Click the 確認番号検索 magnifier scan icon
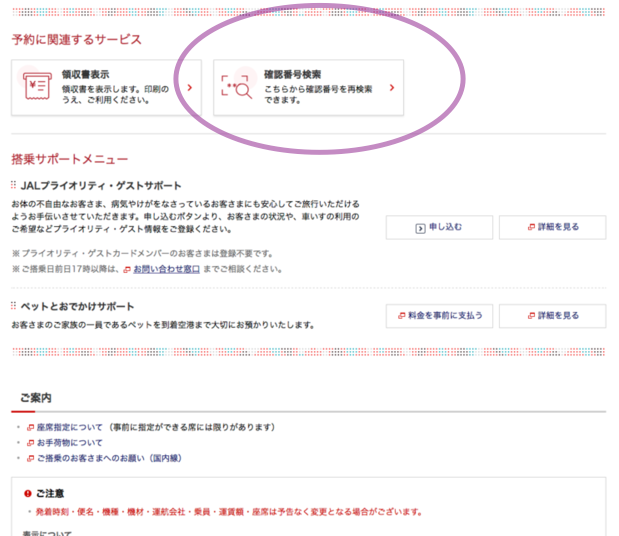The height and width of the screenshot is (536, 619). point(236,87)
